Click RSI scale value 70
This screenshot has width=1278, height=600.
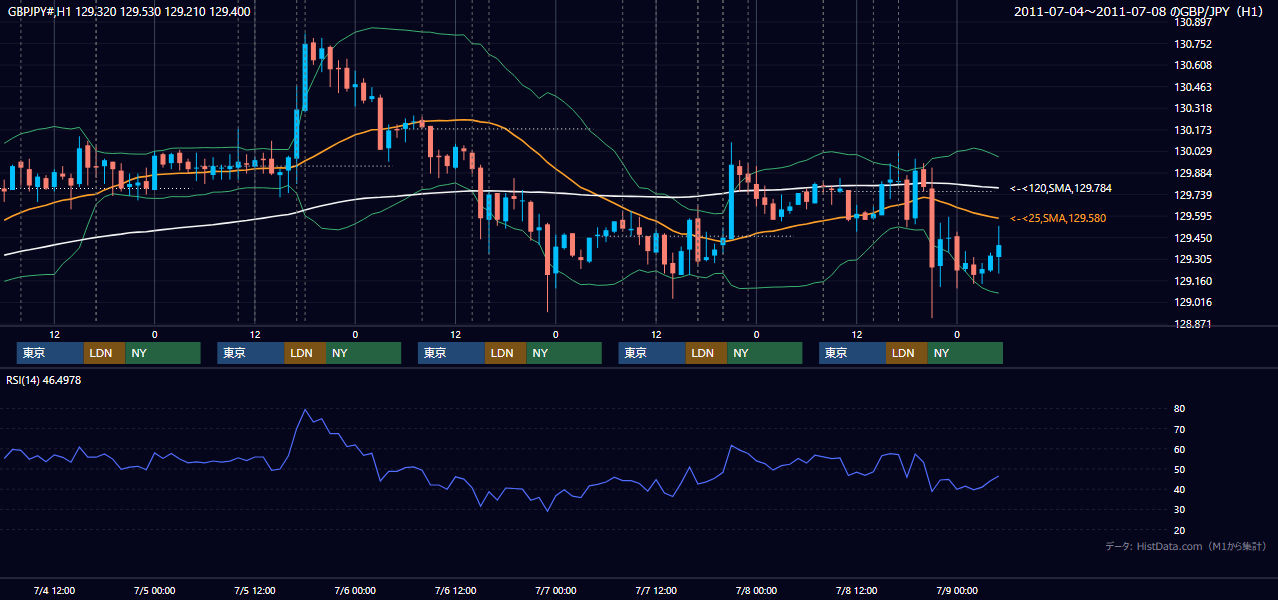pyautogui.click(x=1180, y=429)
